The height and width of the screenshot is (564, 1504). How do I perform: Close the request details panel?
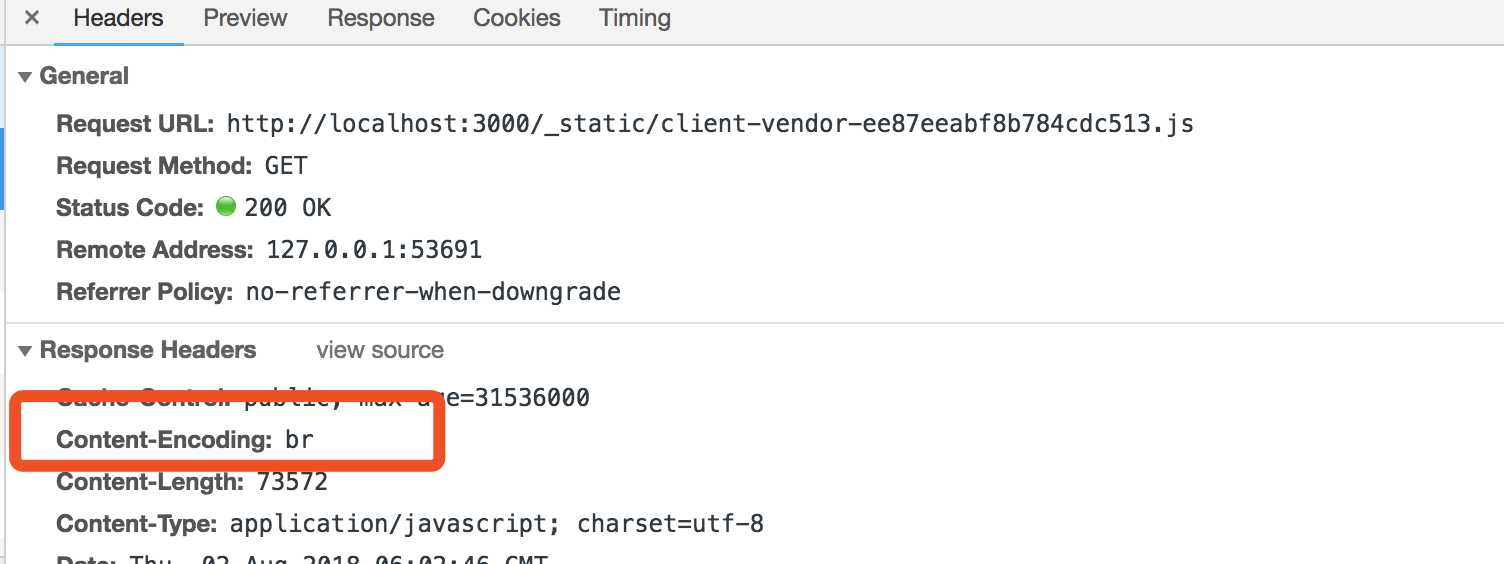point(31,18)
